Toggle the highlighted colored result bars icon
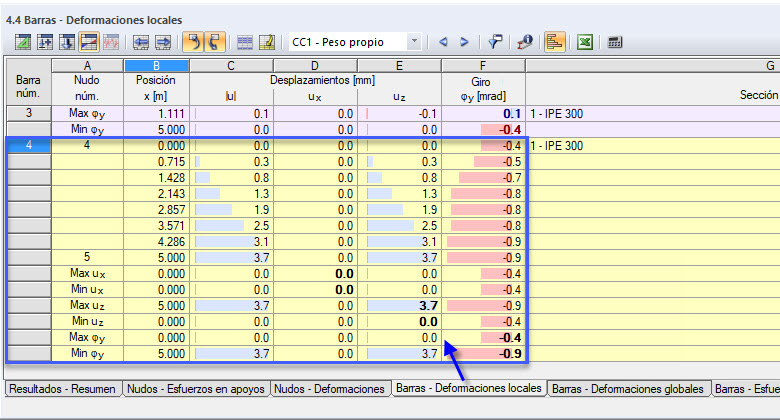Screen dimensions: 780x420 (x=555, y=42)
